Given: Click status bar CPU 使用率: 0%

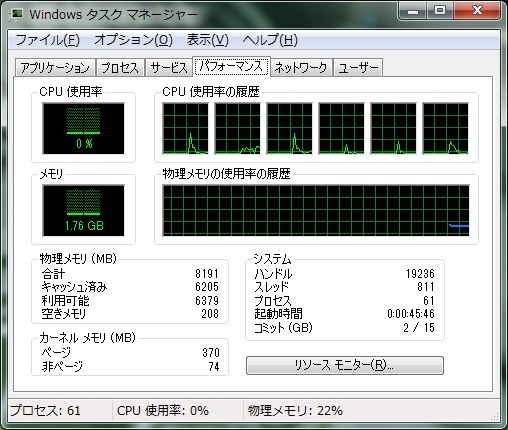Looking at the screenshot, I should click(163, 411).
